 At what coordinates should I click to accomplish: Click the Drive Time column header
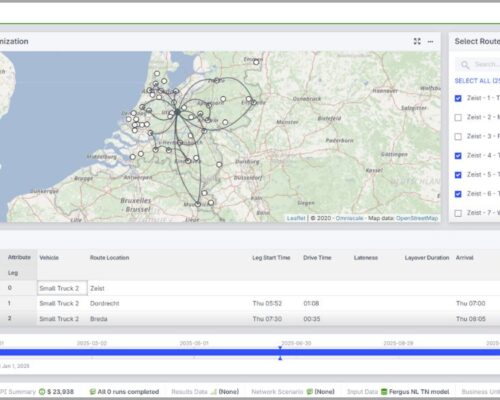point(317,258)
